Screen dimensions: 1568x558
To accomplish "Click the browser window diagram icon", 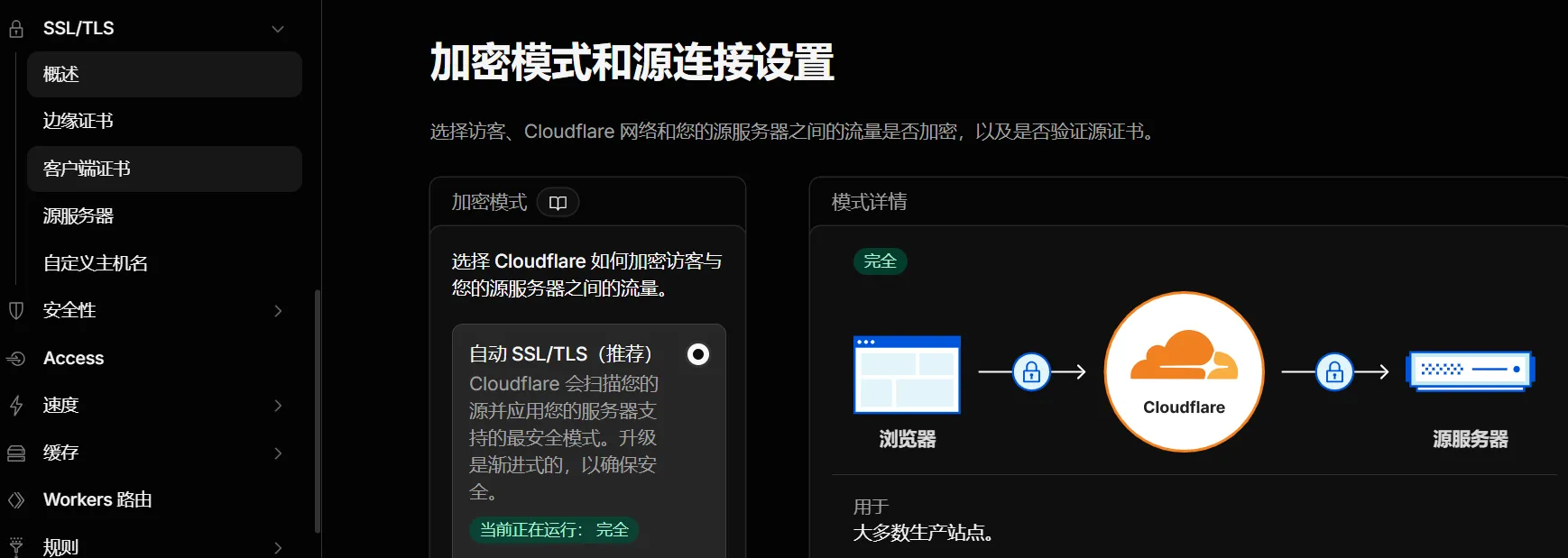I will point(907,374).
